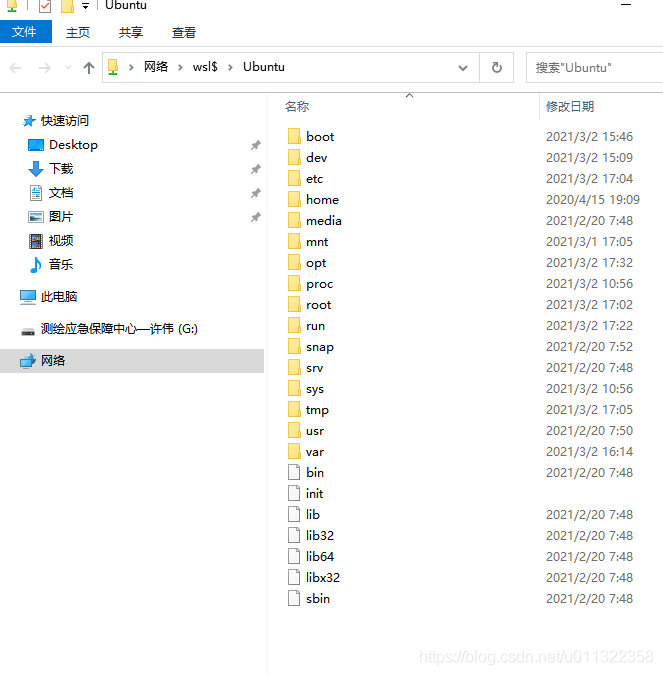Open 图片 folder in quick access
Image resolution: width=663 pixels, height=675 pixels.
click(x=61, y=217)
